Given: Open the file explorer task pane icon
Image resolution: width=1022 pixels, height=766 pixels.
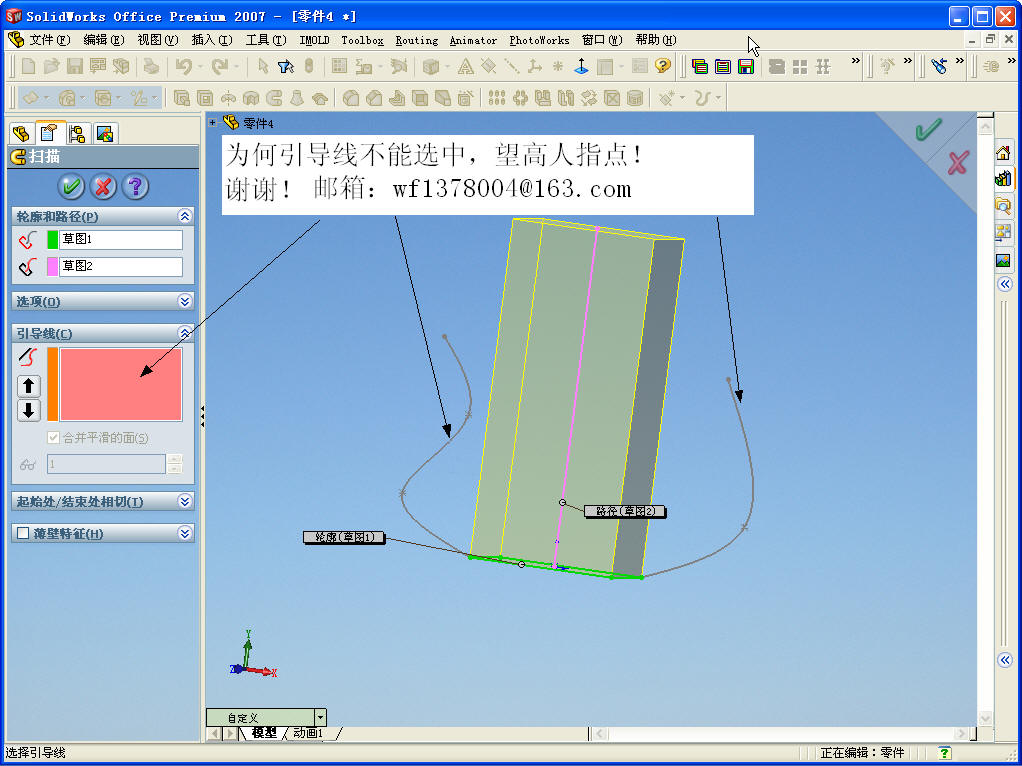Looking at the screenshot, I should pyautogui.click(x=1004, y=206).
